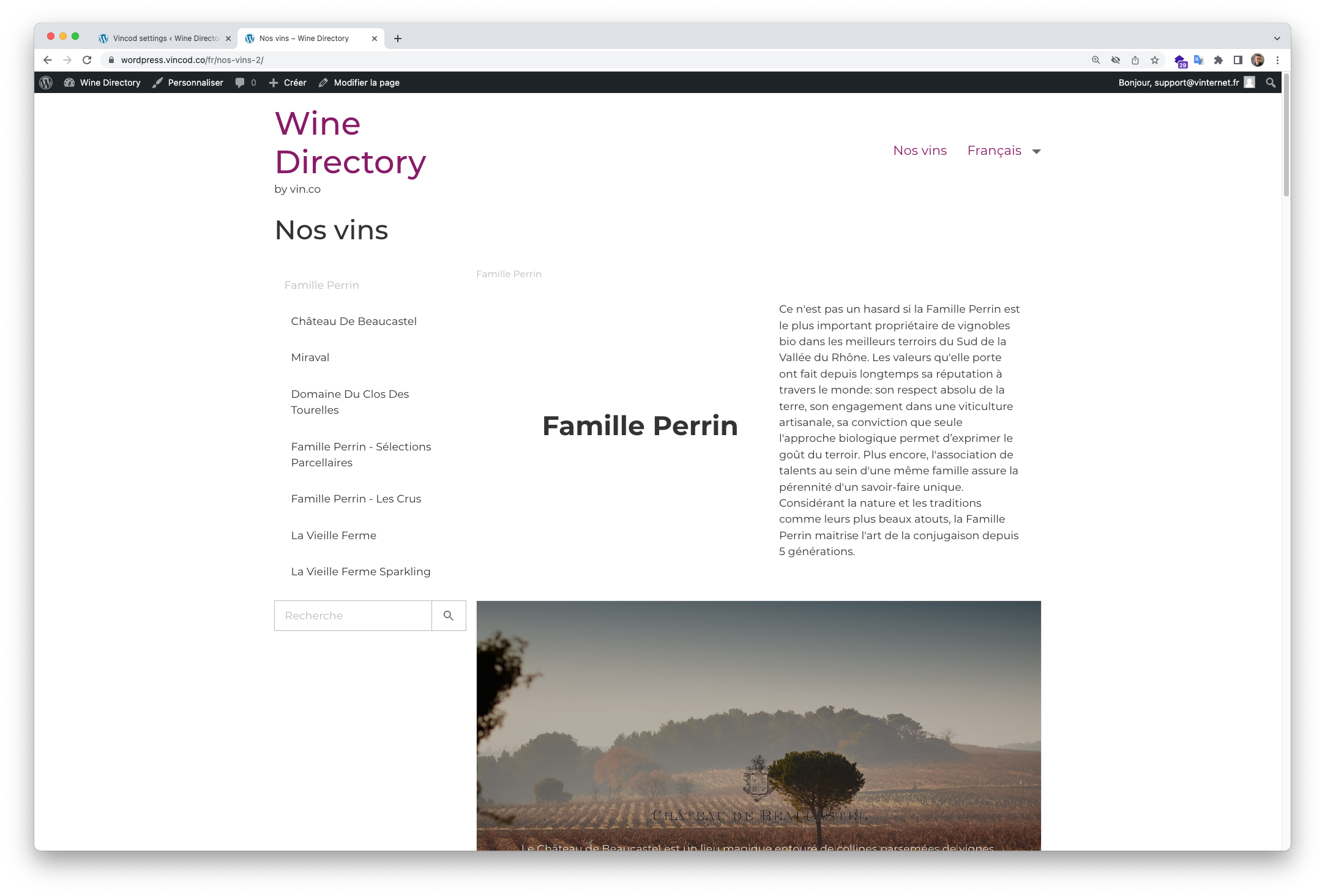This screenshot has height=896, width=1325.
Task: Open Miraval in sidebar list
Action: coord(310,357)
